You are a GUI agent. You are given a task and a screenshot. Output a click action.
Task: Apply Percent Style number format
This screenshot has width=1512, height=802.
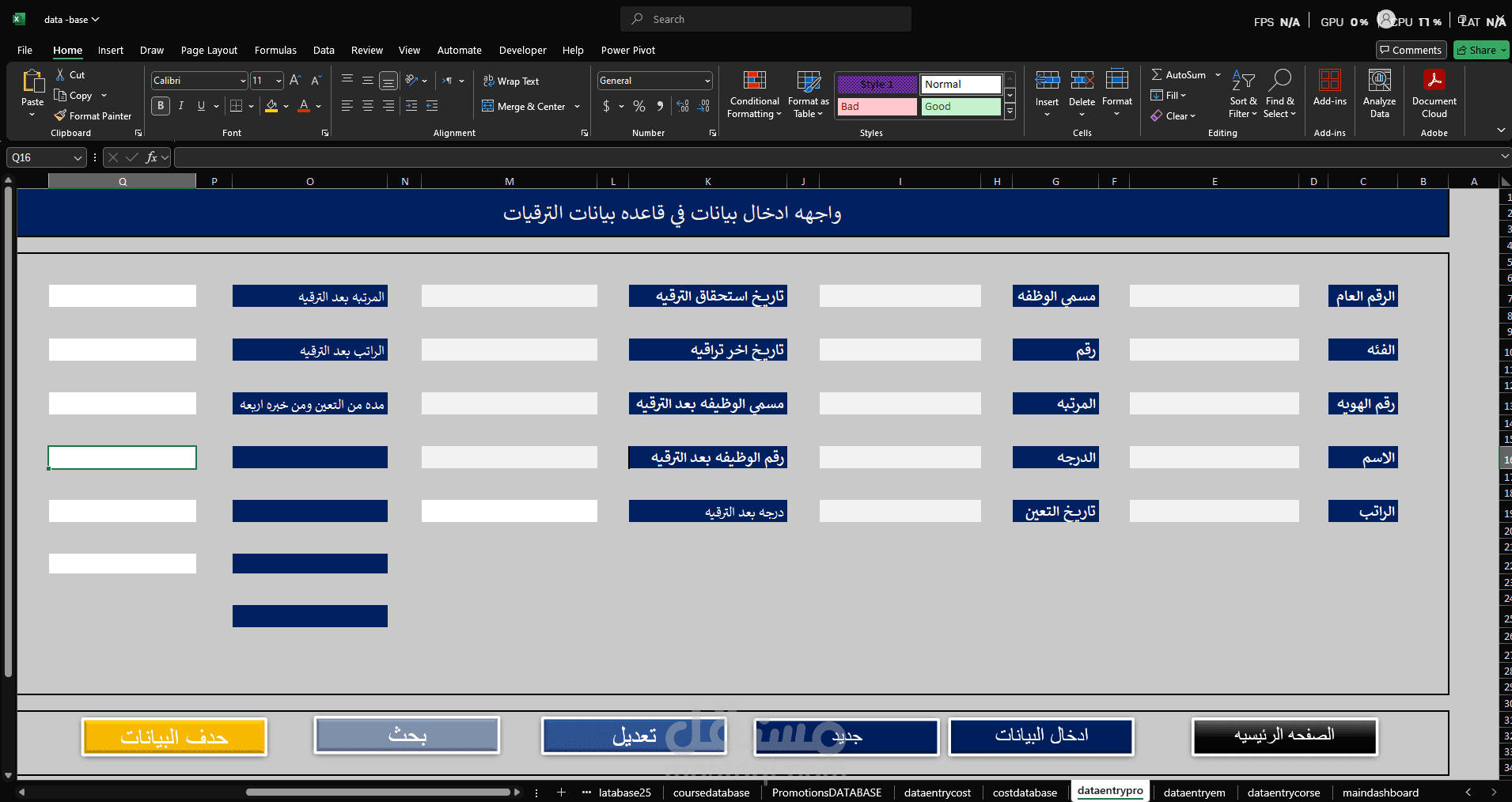[x=639, y=106]
